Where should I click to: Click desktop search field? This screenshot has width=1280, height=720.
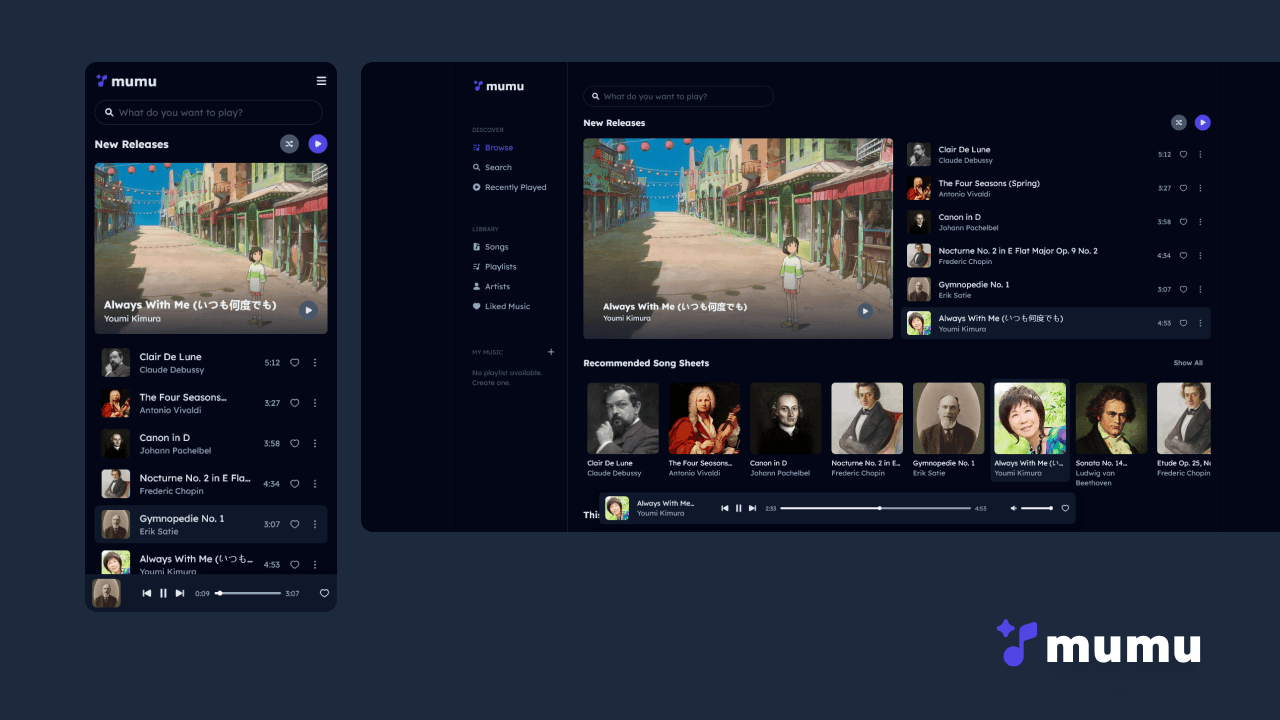tap(678, 96)
